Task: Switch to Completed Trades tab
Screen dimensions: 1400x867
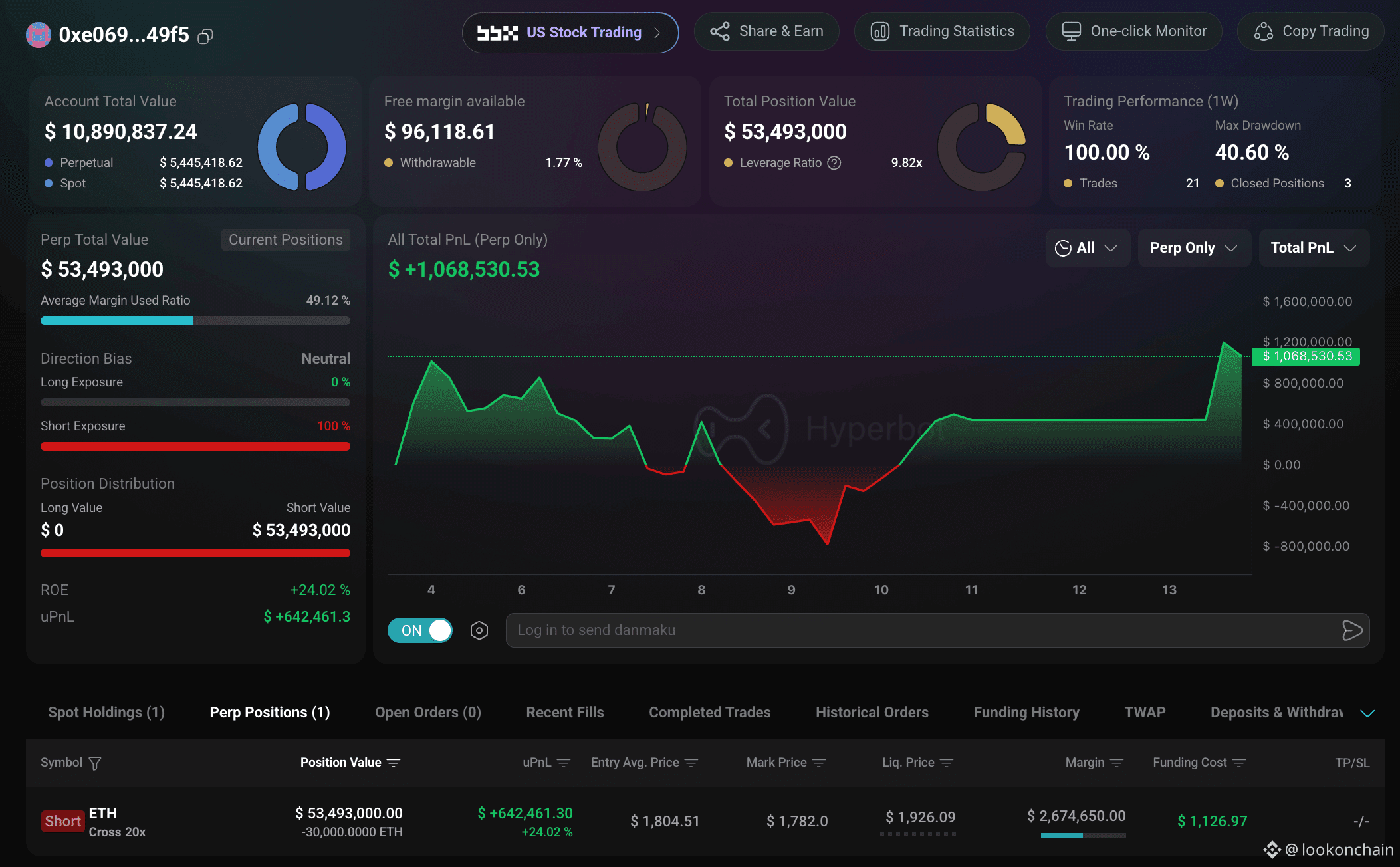Action: tap(710, 713)
